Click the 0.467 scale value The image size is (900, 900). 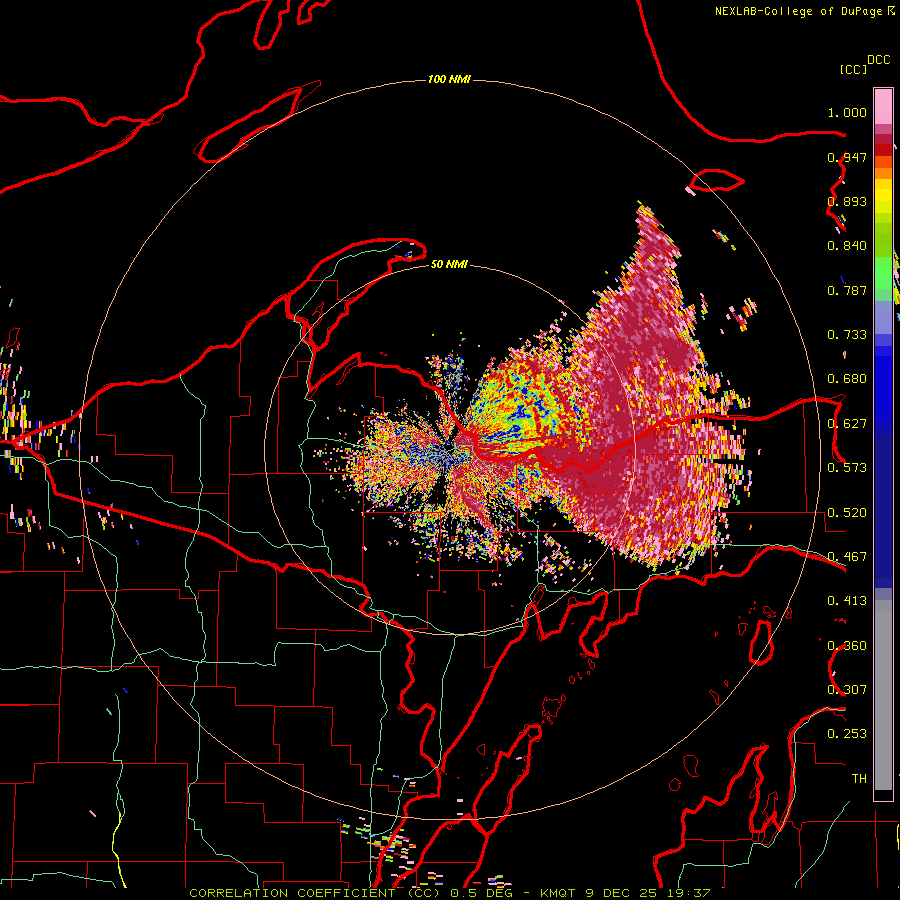[847, 557]
